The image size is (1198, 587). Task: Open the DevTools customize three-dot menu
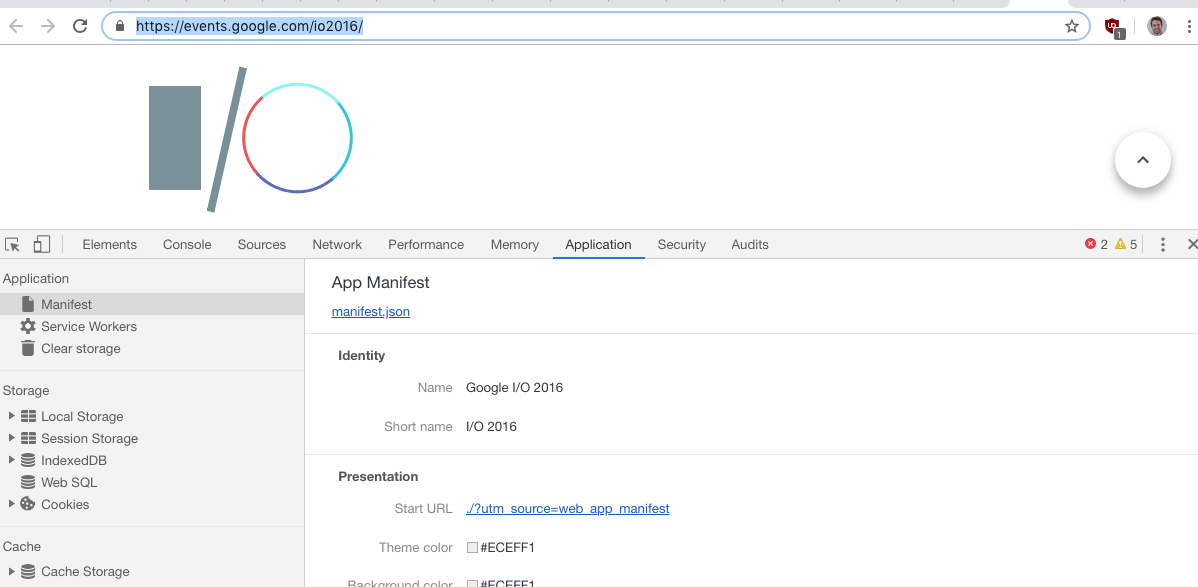[1163, 245]
